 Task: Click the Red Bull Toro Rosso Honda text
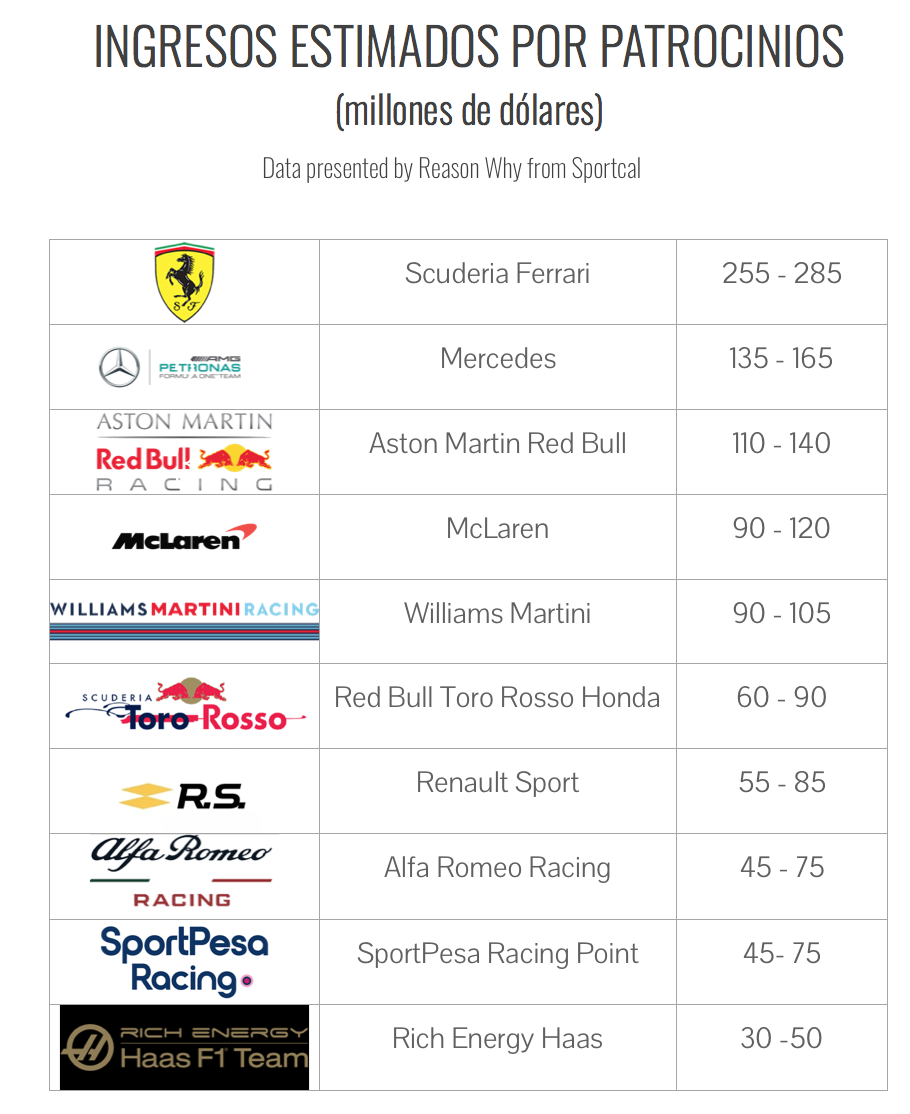point(497,698)
